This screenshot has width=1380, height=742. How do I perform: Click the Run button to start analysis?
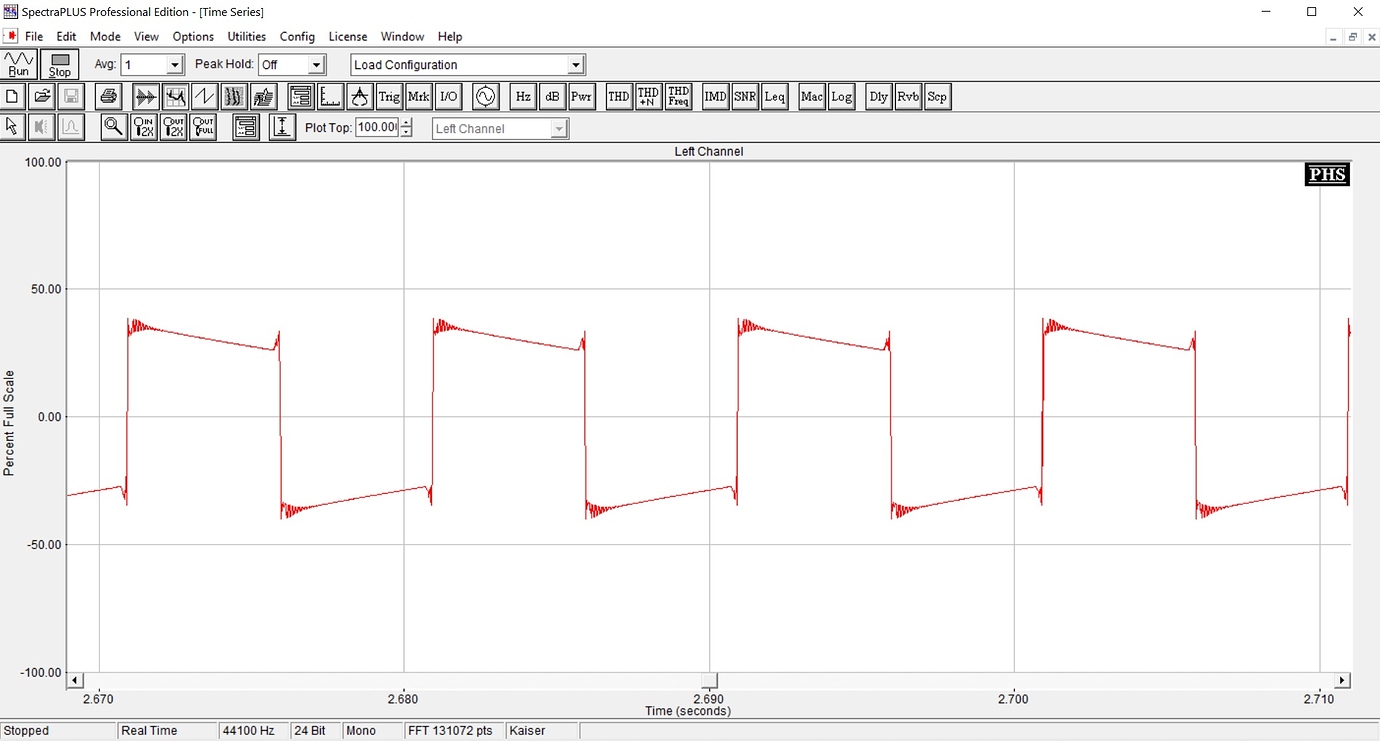19,65
